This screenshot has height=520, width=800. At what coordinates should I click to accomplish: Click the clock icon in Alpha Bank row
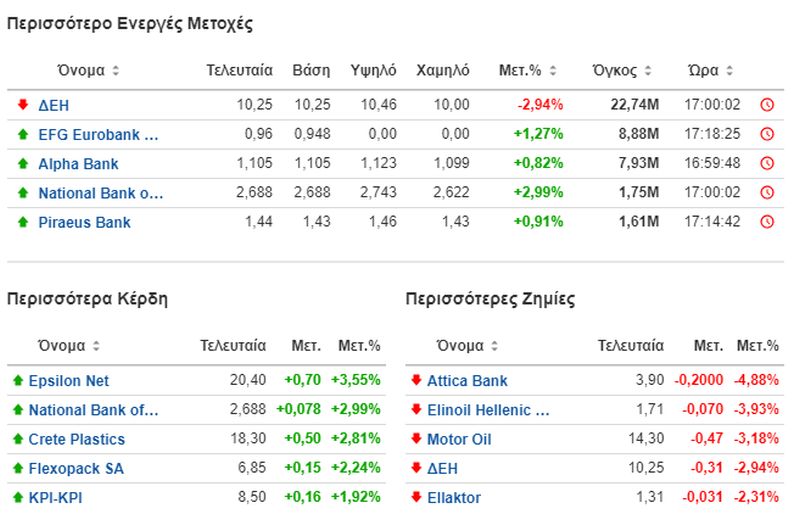767,163
